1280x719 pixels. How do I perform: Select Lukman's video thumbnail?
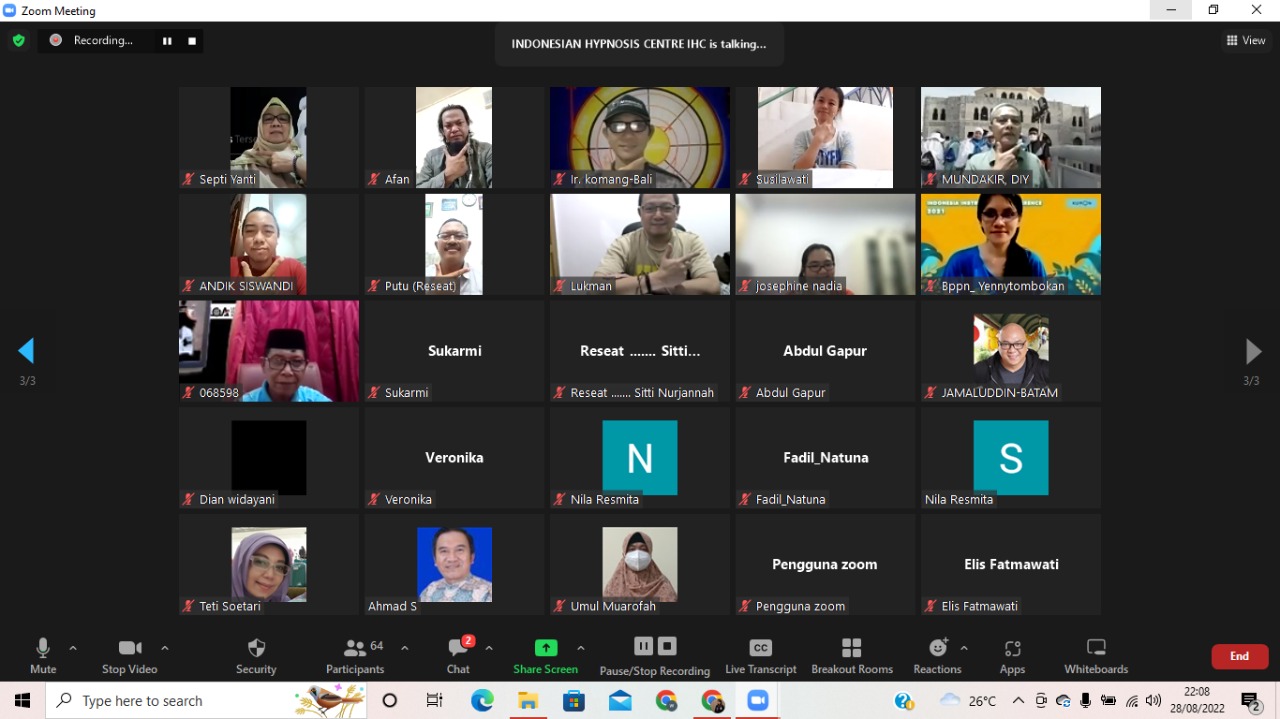(640, 244)
